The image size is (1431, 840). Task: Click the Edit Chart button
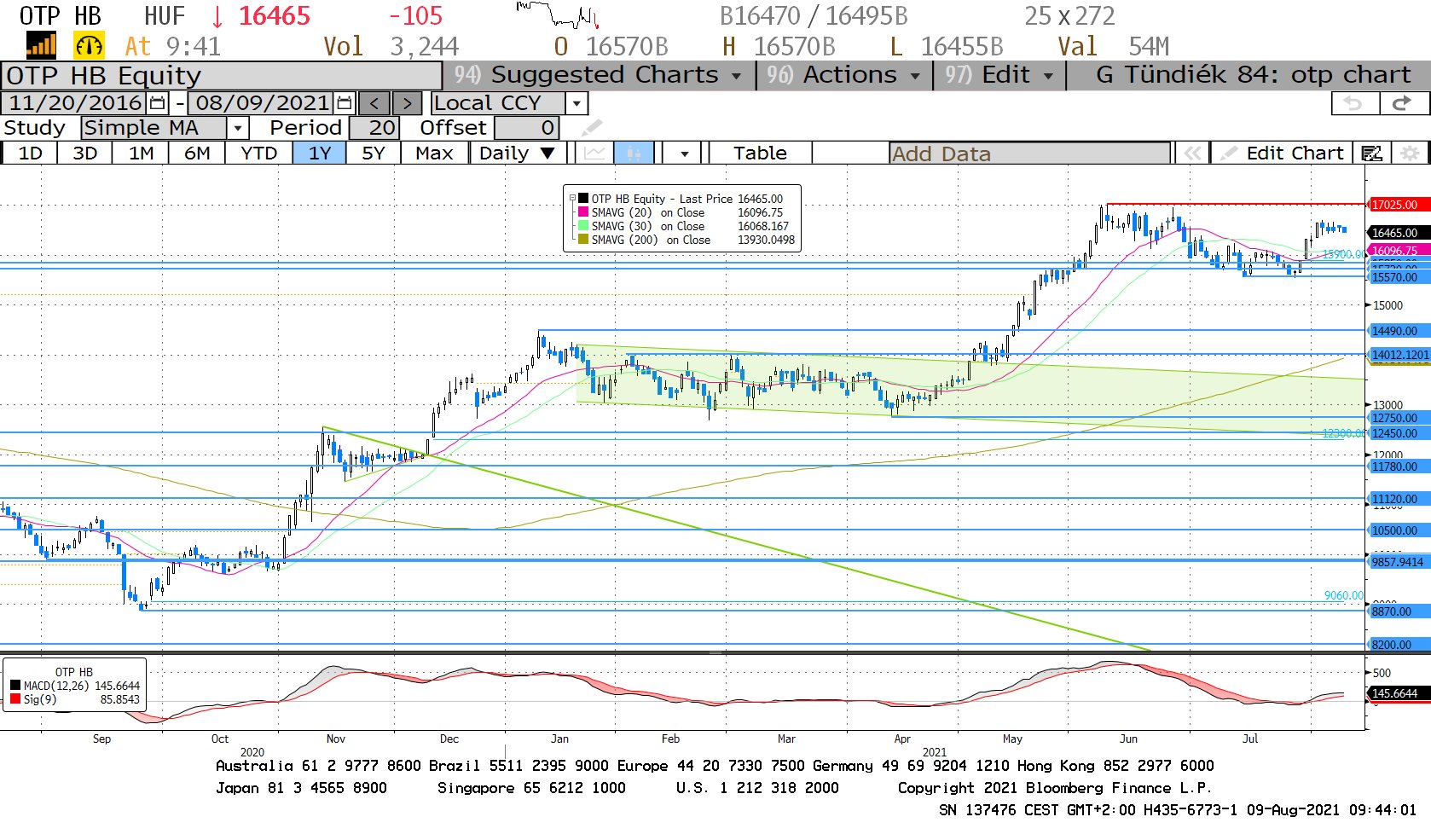point(1282,154)
